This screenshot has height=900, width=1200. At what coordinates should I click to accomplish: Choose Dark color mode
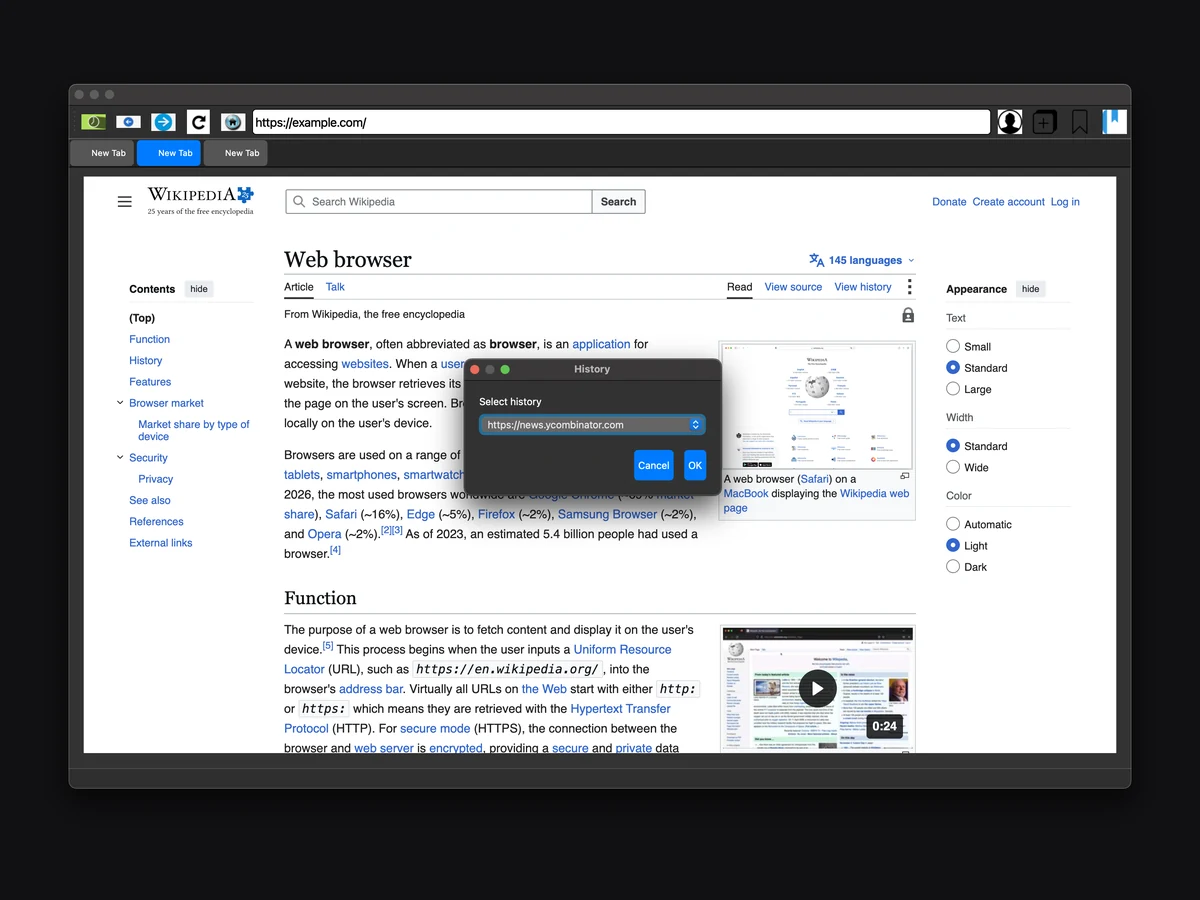pos(953,567)
